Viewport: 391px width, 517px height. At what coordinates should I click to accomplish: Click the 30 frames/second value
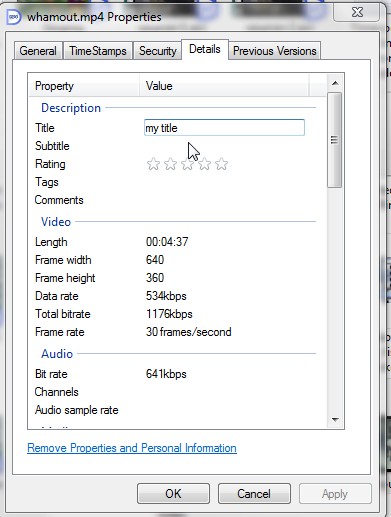point(189,332)
